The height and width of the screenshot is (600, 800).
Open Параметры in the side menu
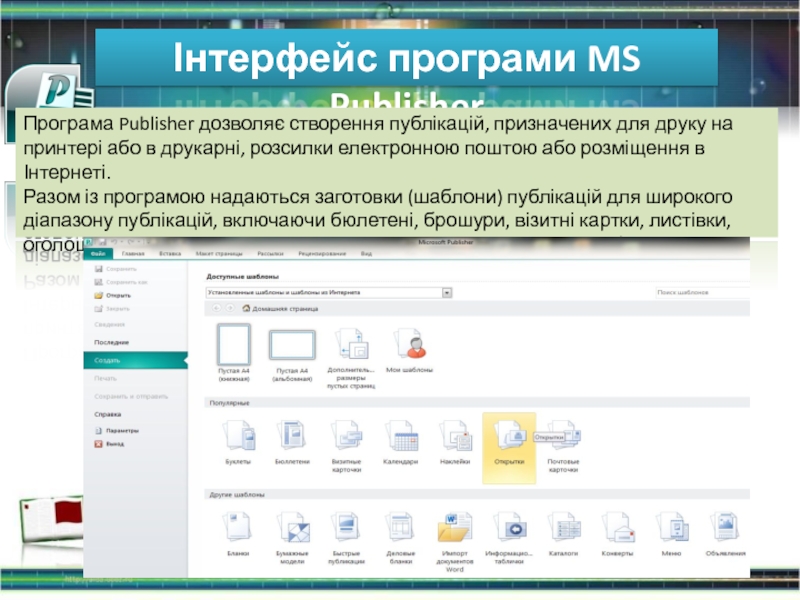pos(117,431)
